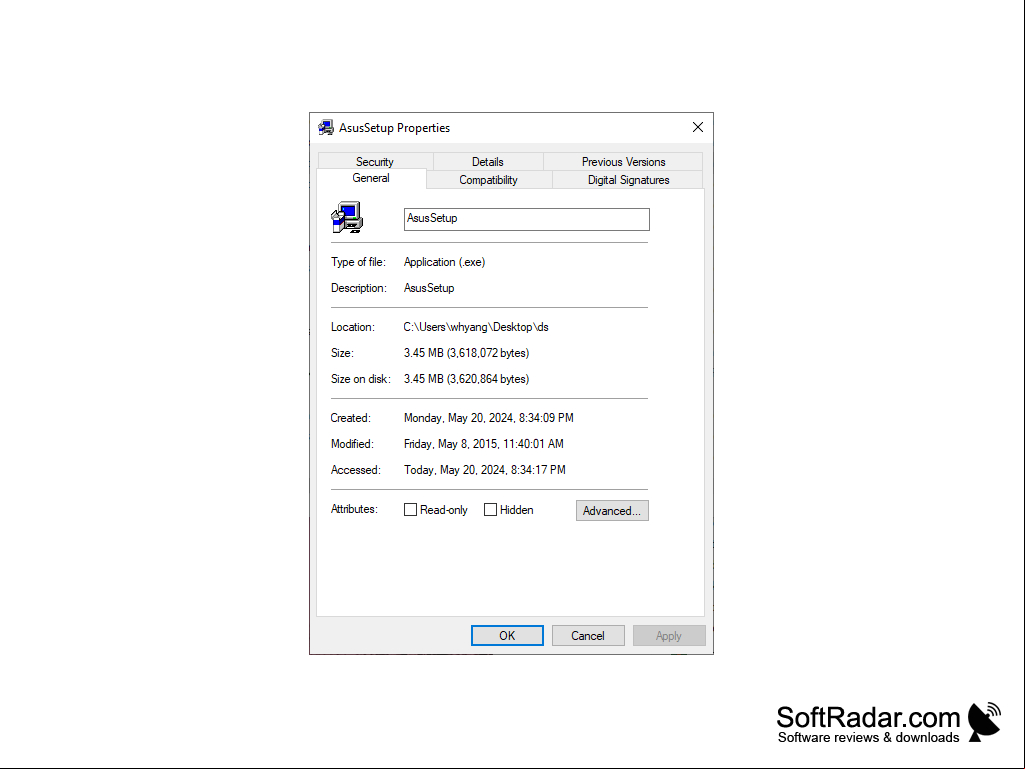The height and width of the screenshot is (769, 1025).
Task: Click the location path C:\Users\whyang\Desktop\ds
Action: tap(476, 327)
